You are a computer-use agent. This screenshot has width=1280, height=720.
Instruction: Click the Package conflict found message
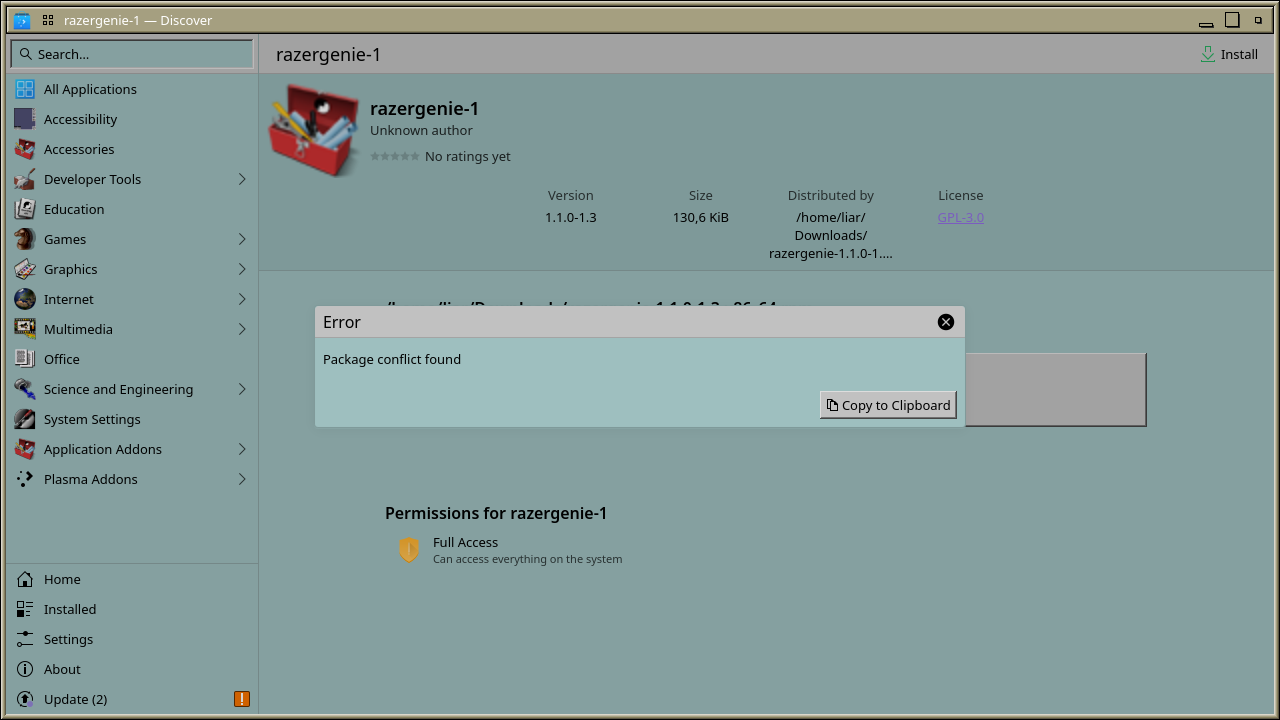pyautogui.click(x=392, y=359)
